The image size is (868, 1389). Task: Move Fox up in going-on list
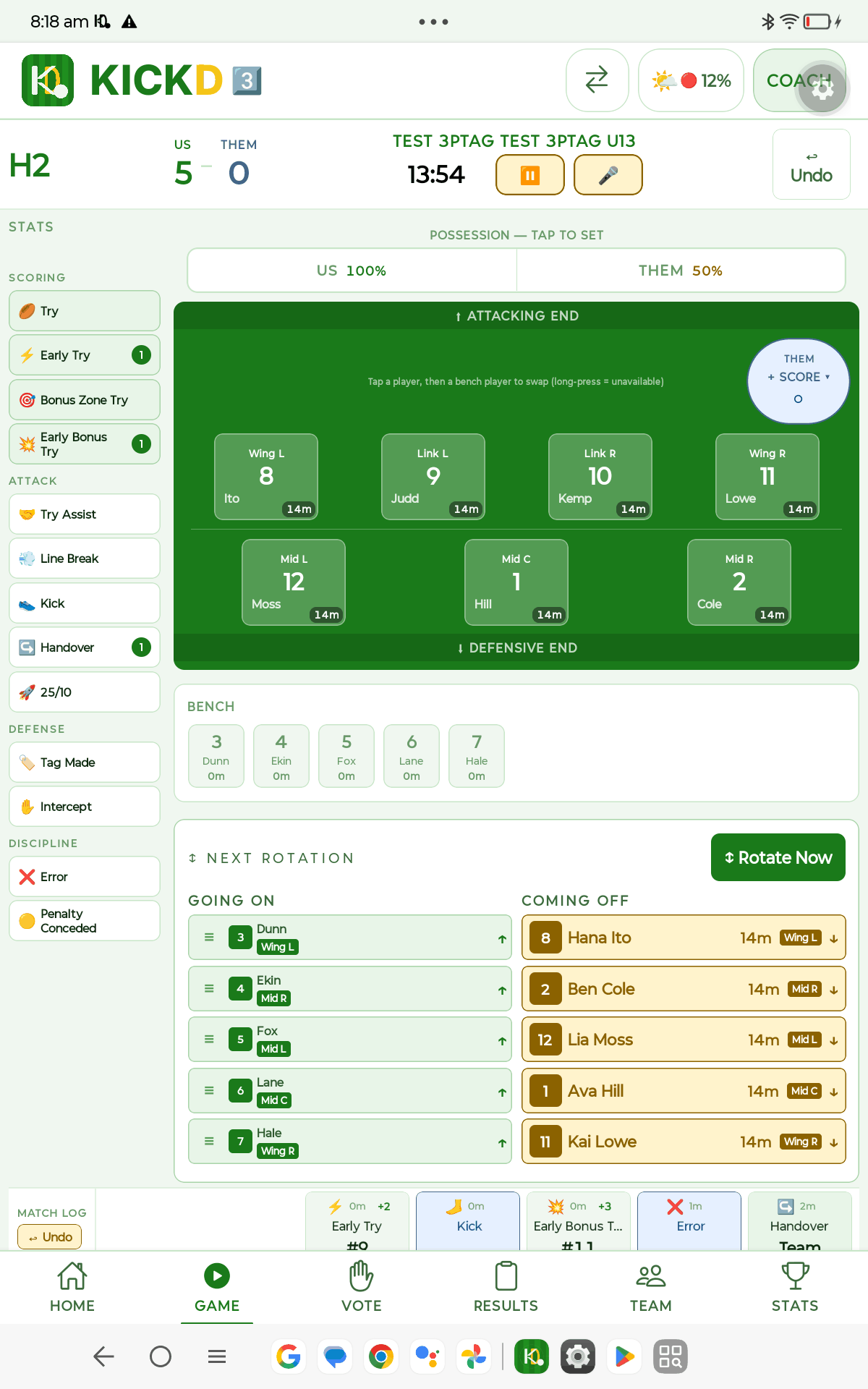[502, 1041]
